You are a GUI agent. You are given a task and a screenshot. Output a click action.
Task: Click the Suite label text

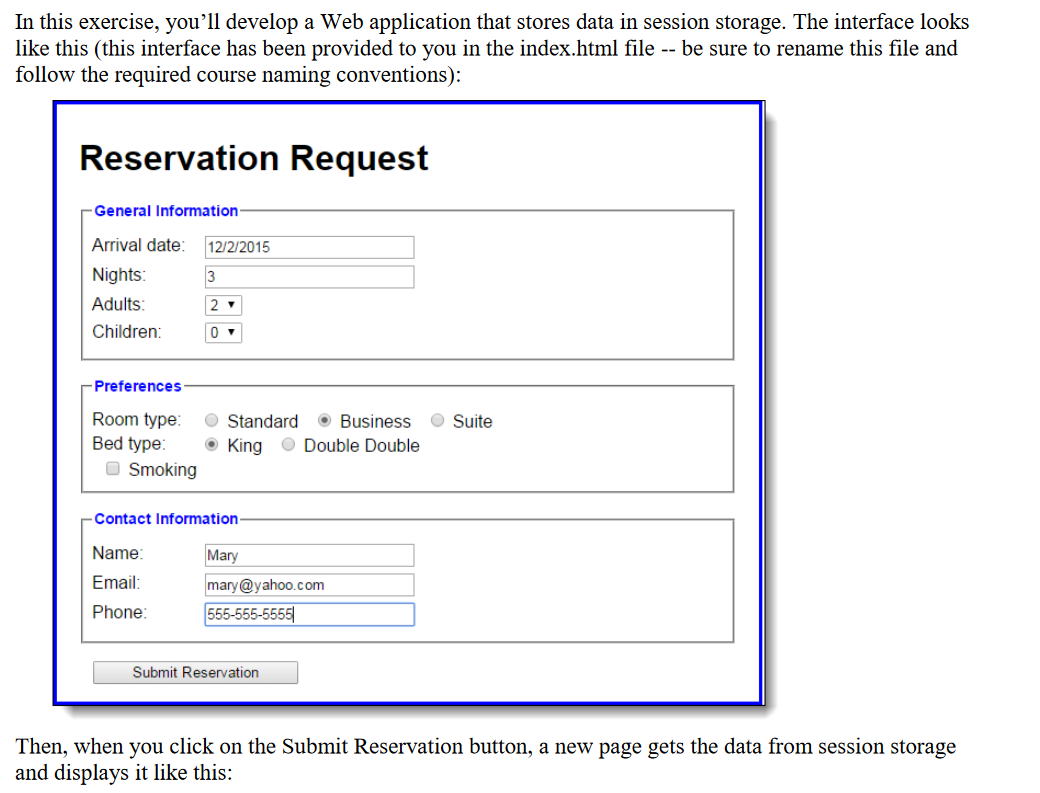[x=472, y=422]
